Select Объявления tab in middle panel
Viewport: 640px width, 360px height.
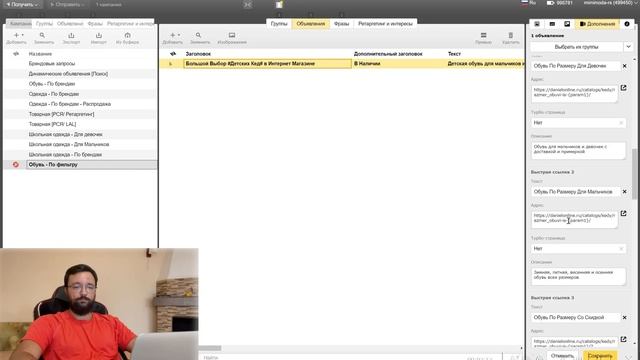311,24
